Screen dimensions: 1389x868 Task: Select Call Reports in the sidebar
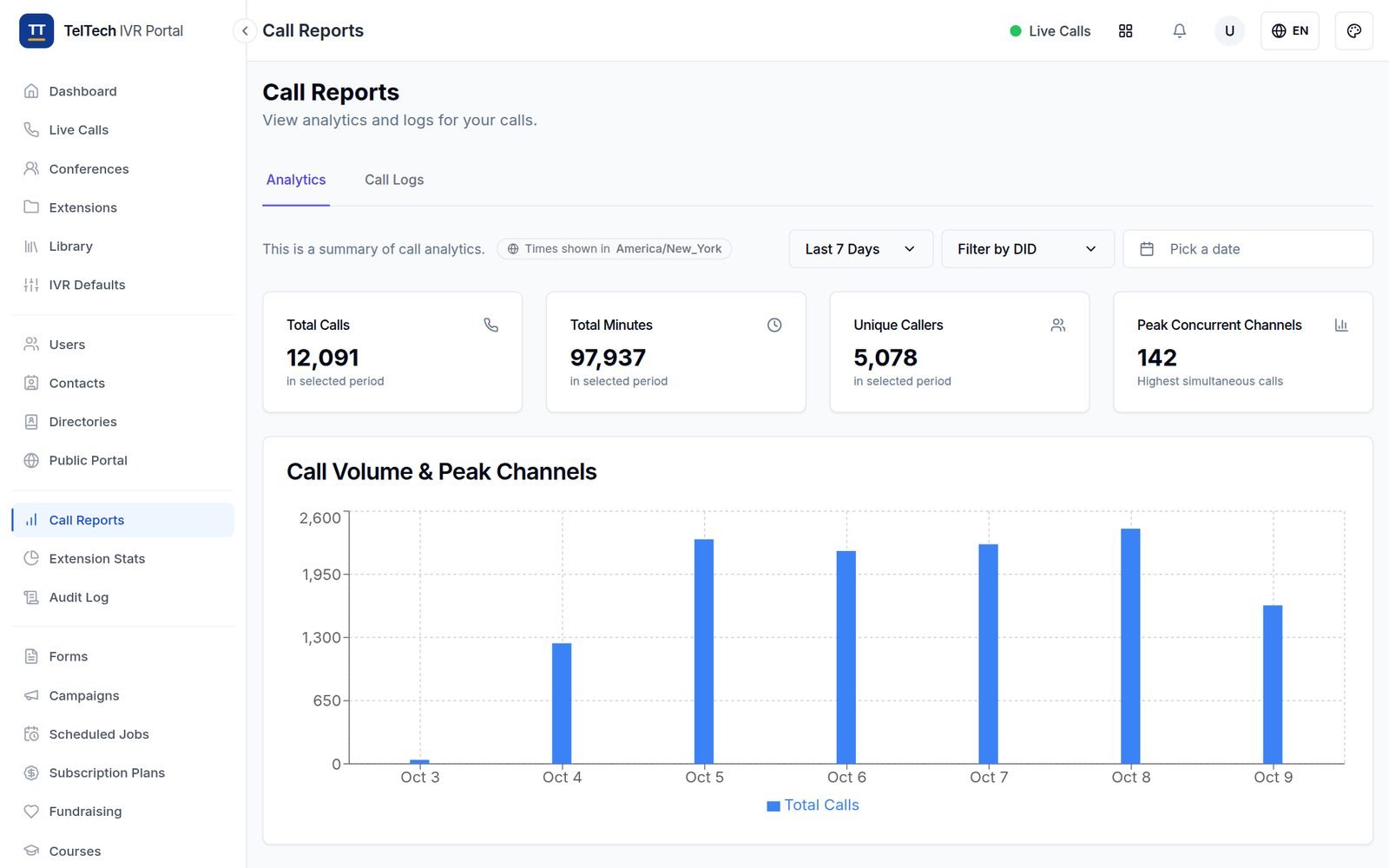(122, 520)
